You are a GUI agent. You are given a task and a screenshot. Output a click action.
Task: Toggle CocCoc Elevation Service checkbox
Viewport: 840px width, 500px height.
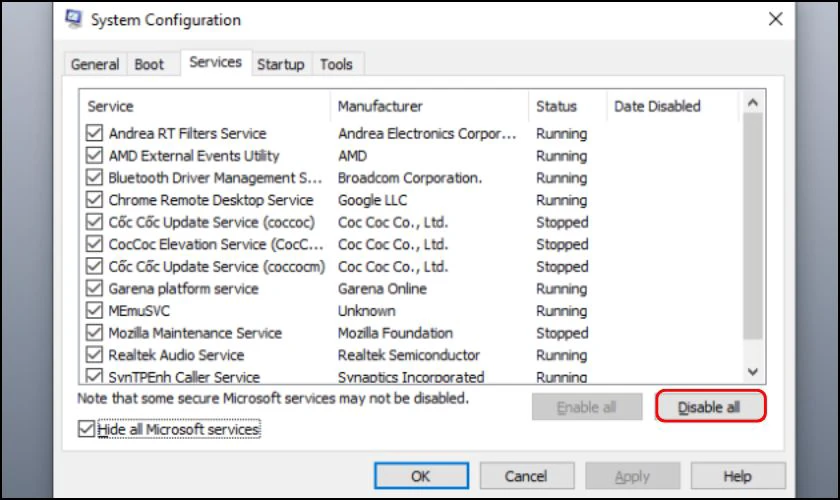94,244
